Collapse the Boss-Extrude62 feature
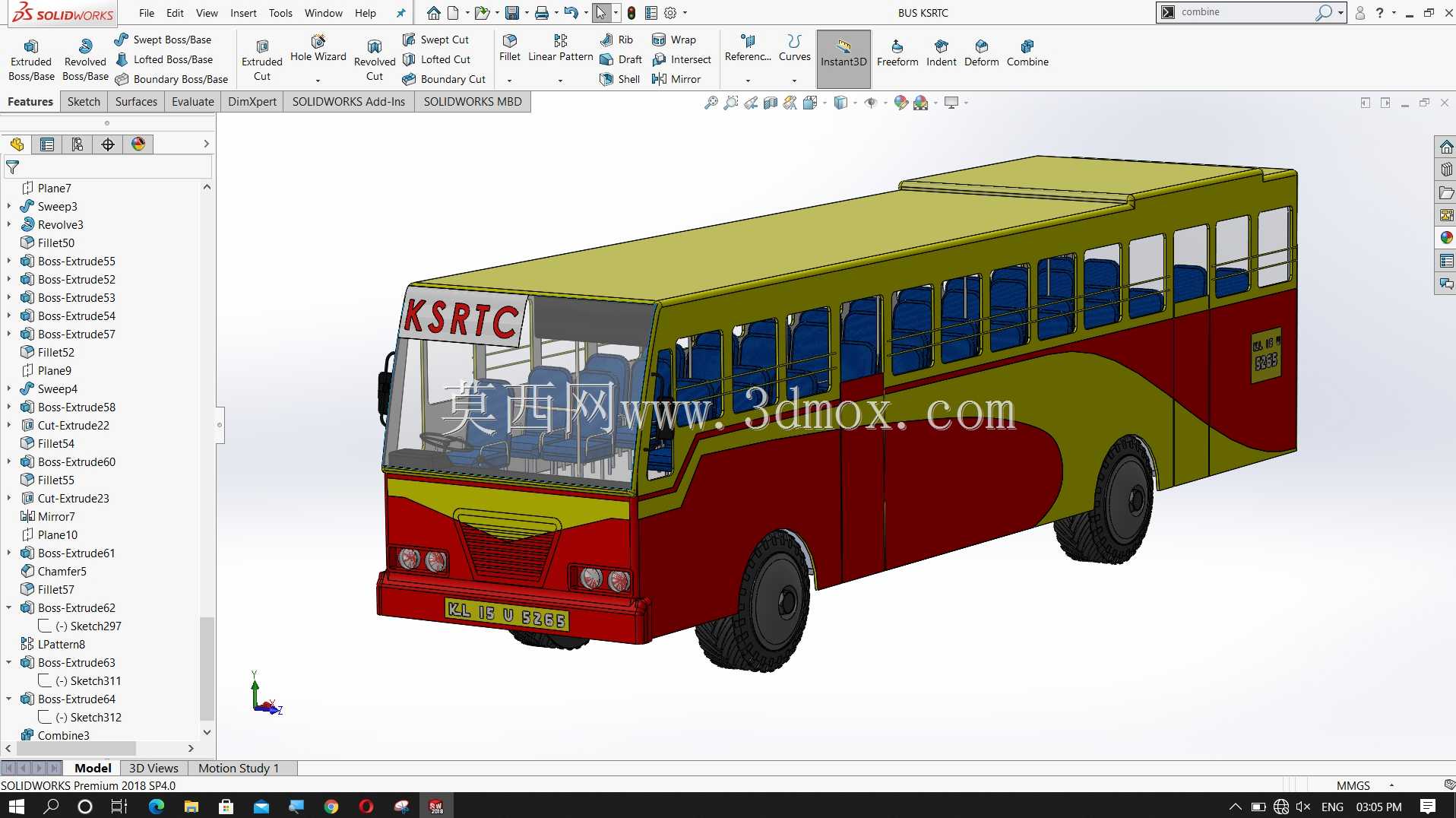The image size is (1456, 818). click(8, 607)
